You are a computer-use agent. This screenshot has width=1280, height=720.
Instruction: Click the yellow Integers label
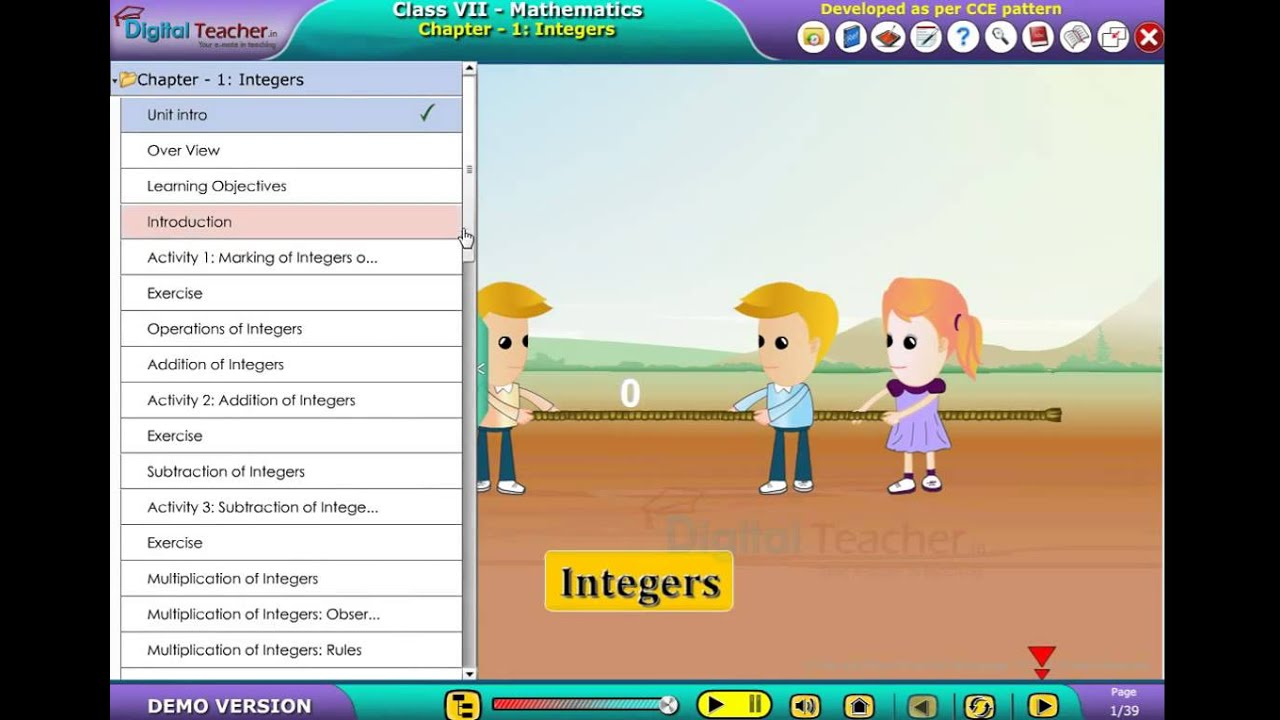(x=639, y=582)
